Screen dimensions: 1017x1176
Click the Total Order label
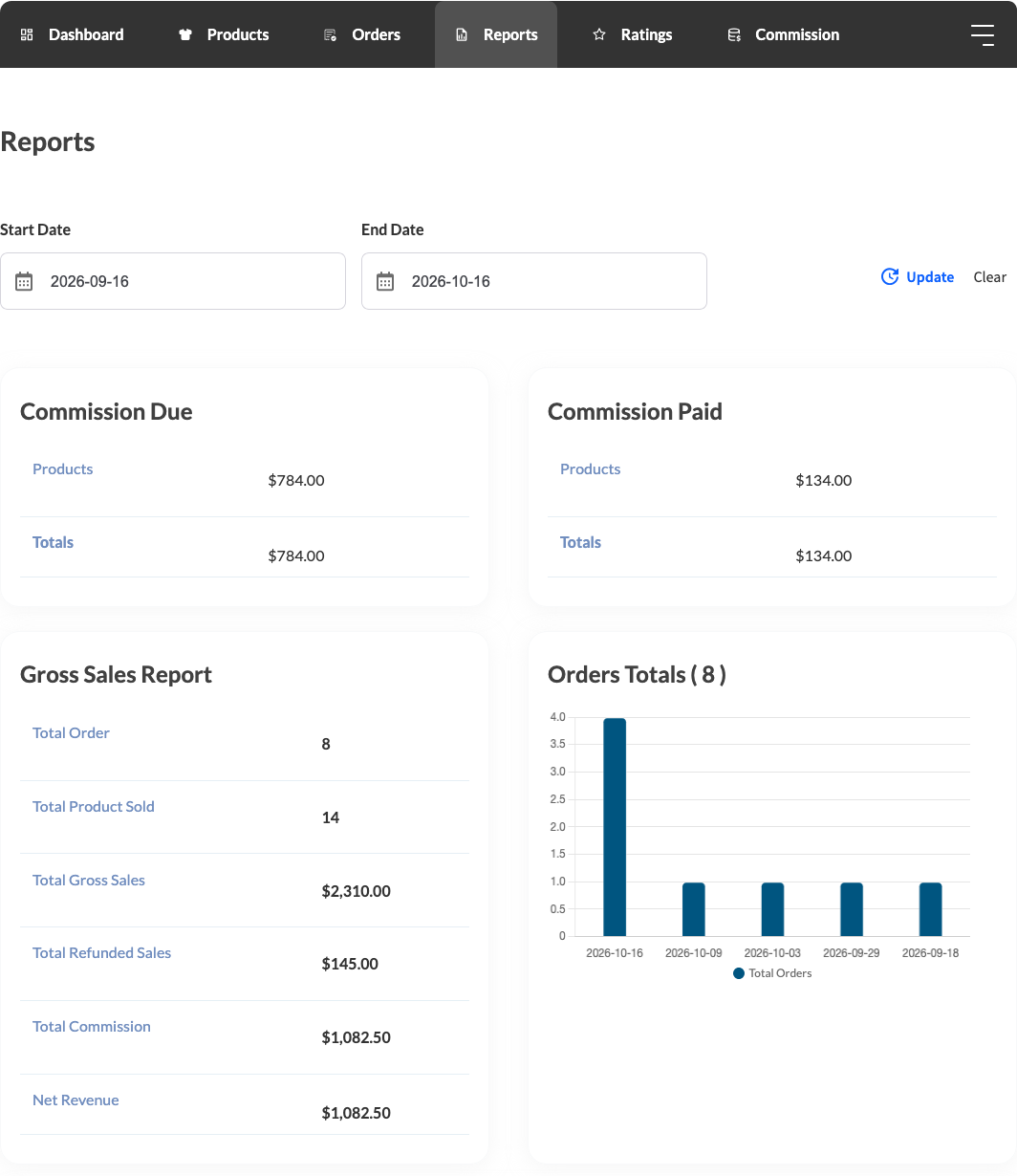tap(71, 732)
